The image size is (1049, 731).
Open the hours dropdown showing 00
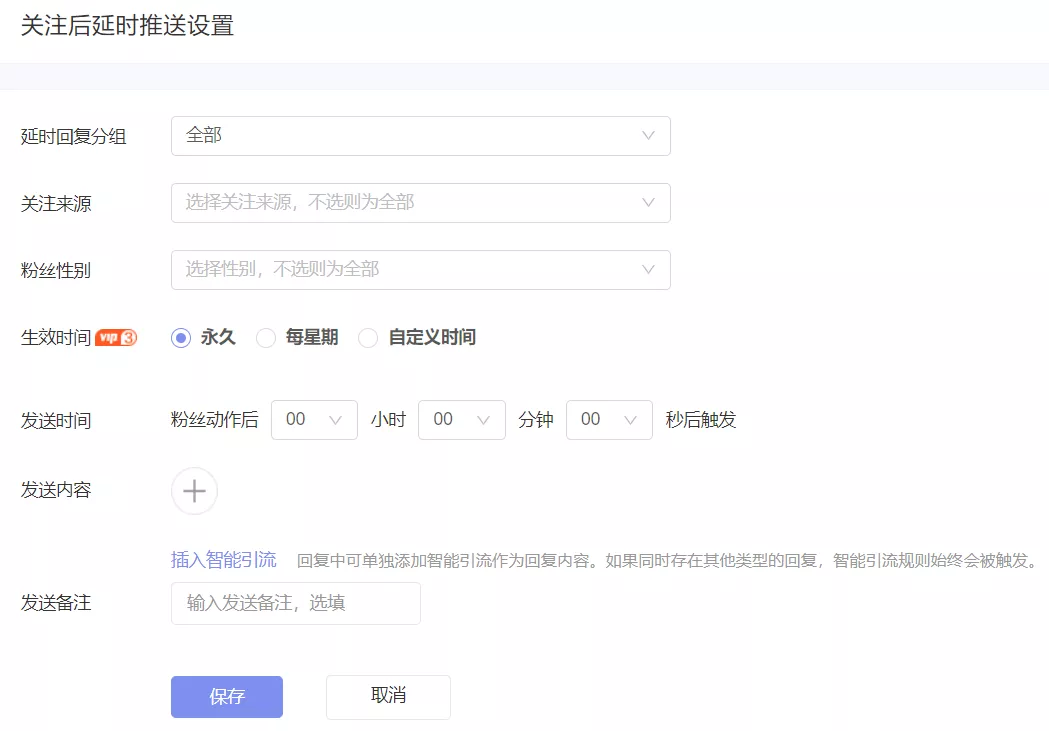point(314,420)
